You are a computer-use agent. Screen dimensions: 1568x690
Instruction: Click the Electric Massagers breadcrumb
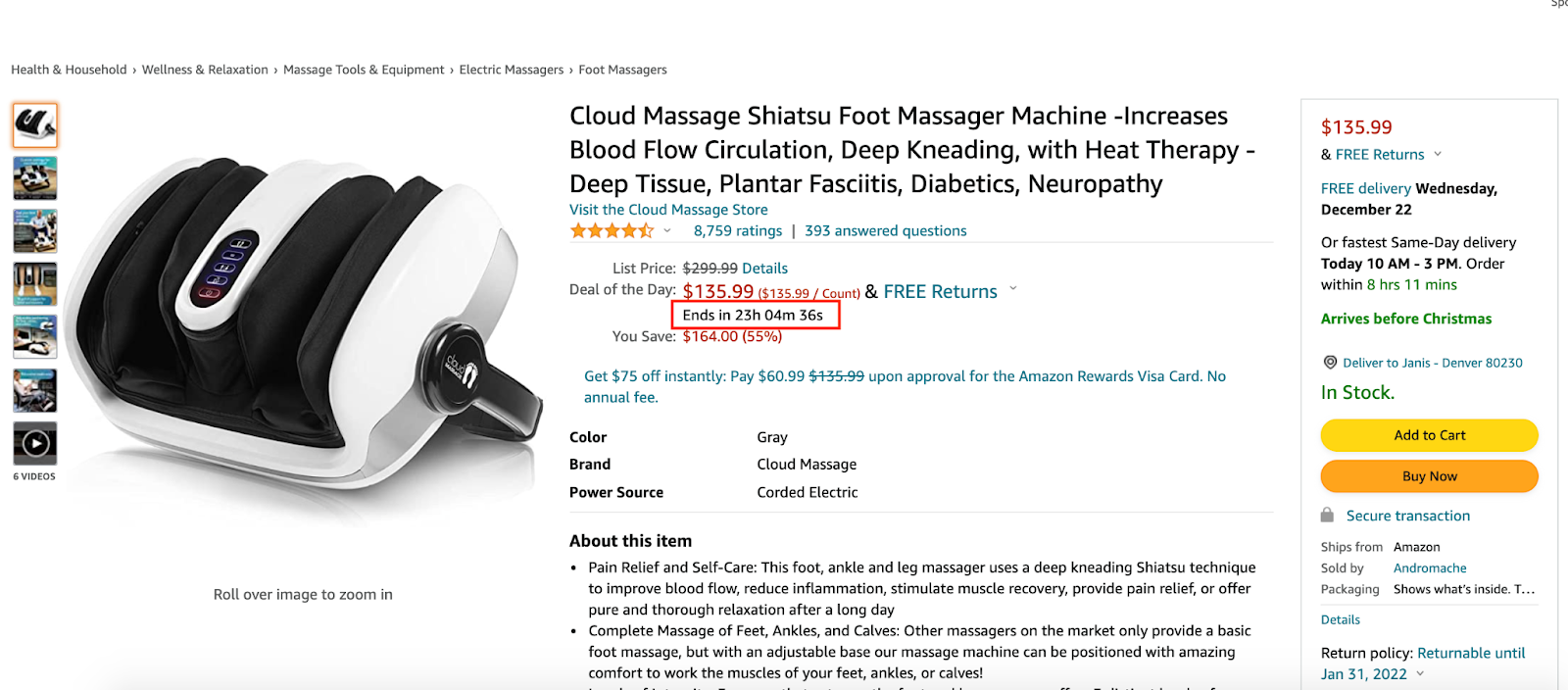coord(511,69)
